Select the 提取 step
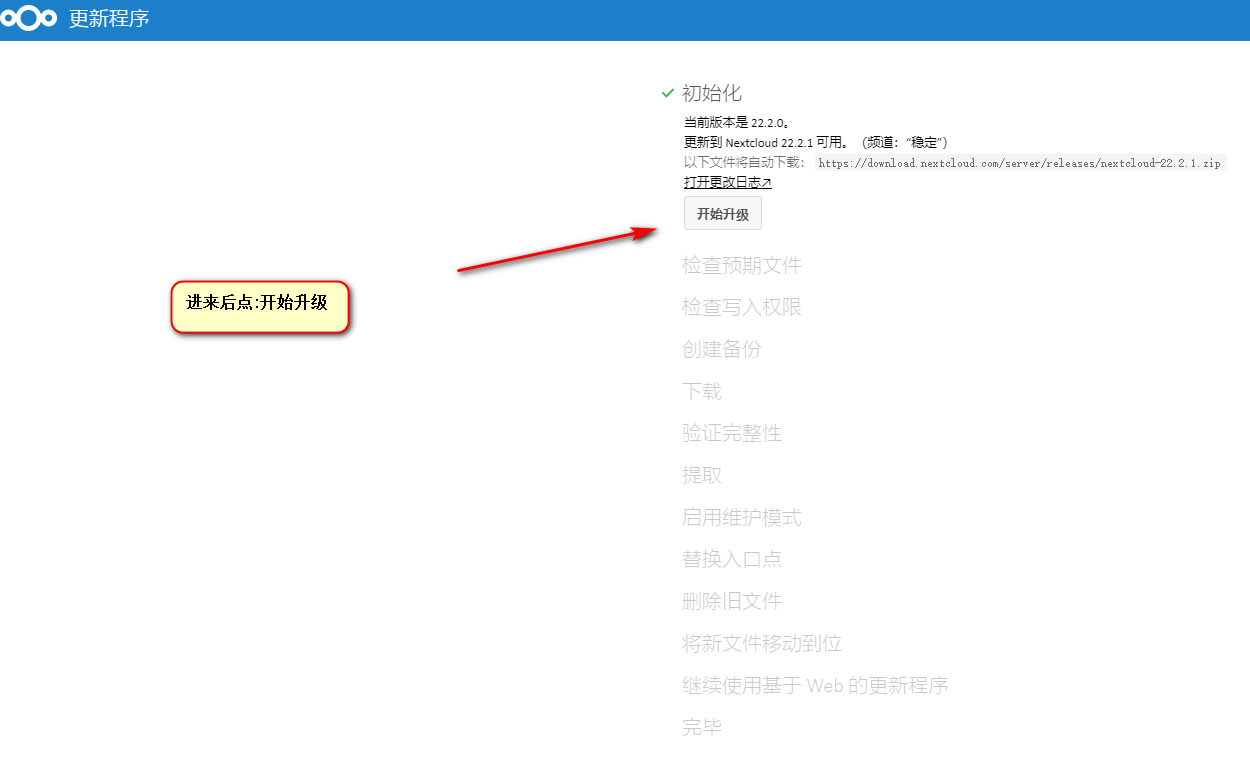This screenshot has width=1250, height=779. click(702, 475)
